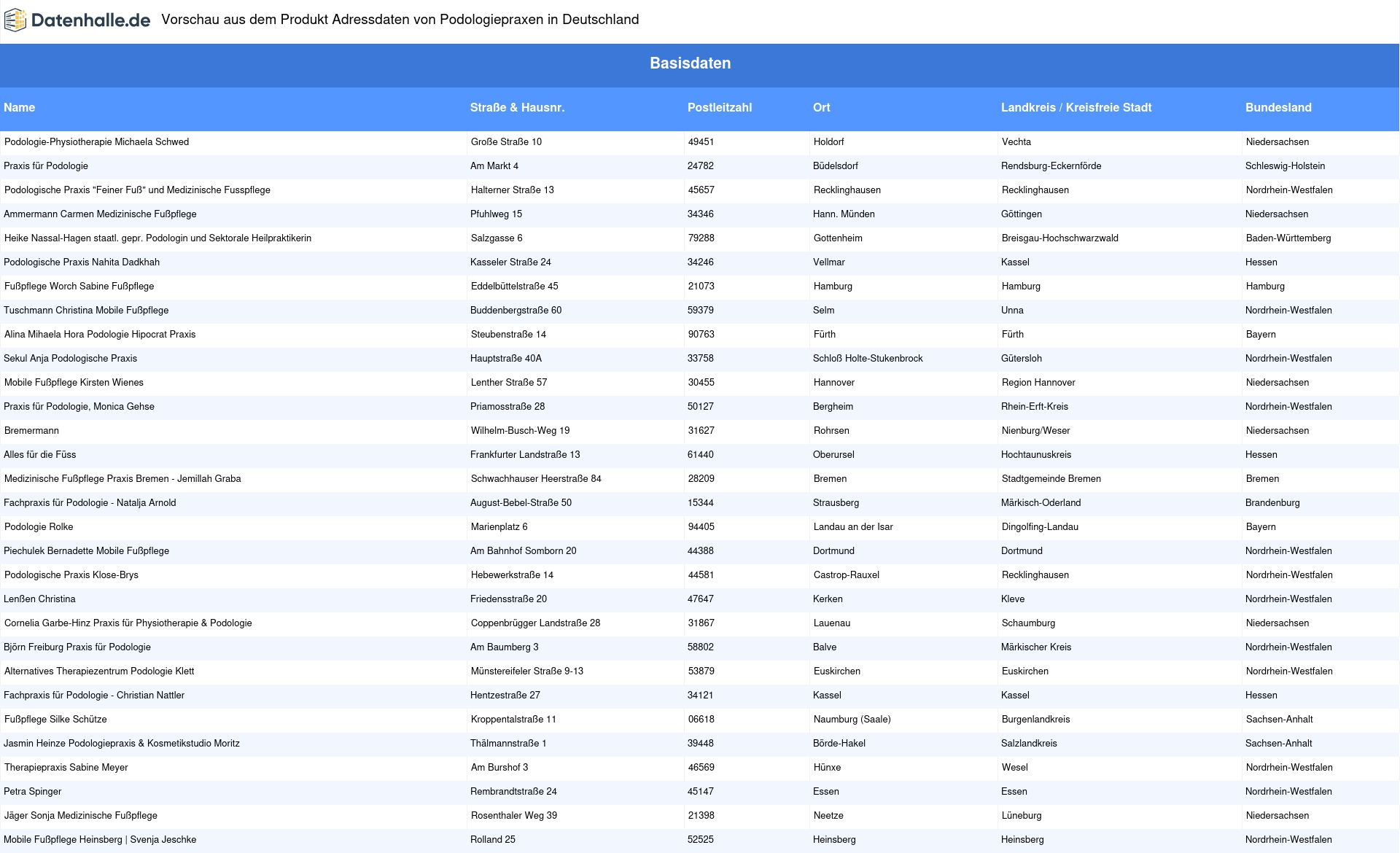Click Podologische Praxis "Feiner Fuß" entry
Screen dimensions: 1400x853
click(x=137, y=190)
